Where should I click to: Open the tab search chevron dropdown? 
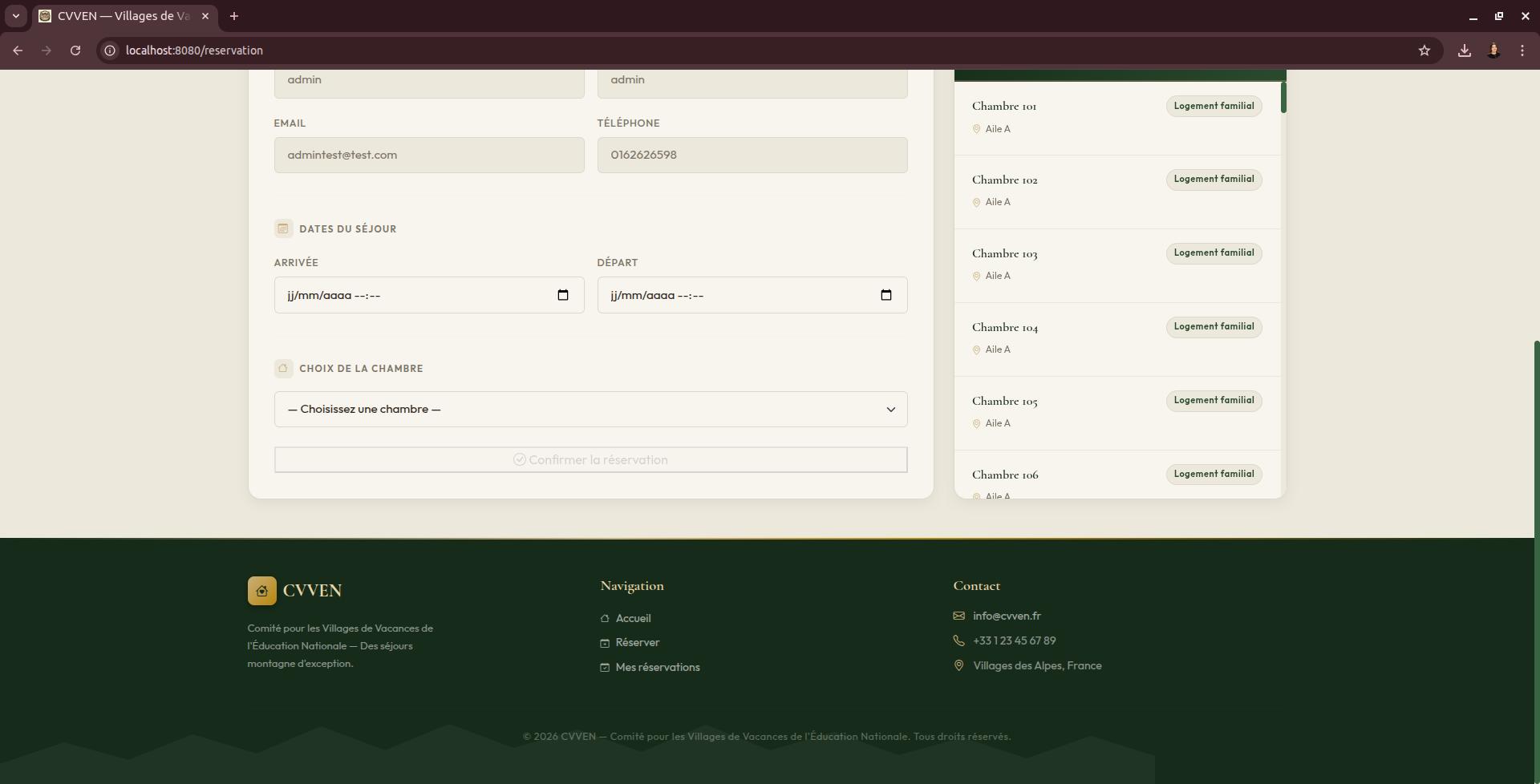click(x=15, y=16)
